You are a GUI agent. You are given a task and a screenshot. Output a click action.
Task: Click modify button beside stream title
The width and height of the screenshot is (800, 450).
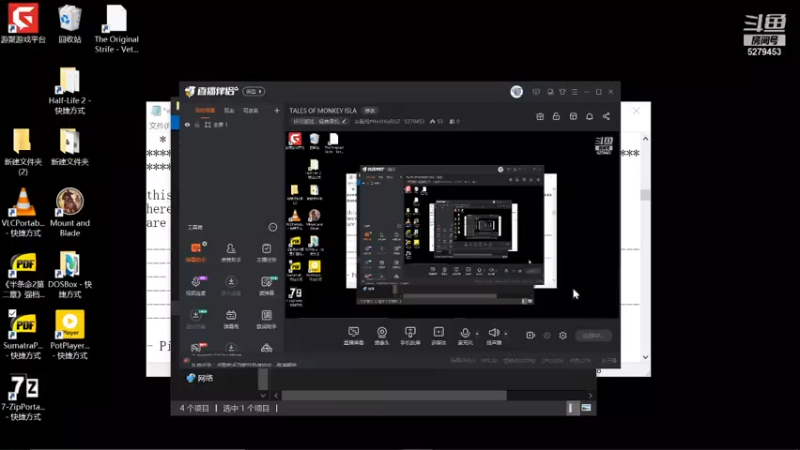coord(370,111)
